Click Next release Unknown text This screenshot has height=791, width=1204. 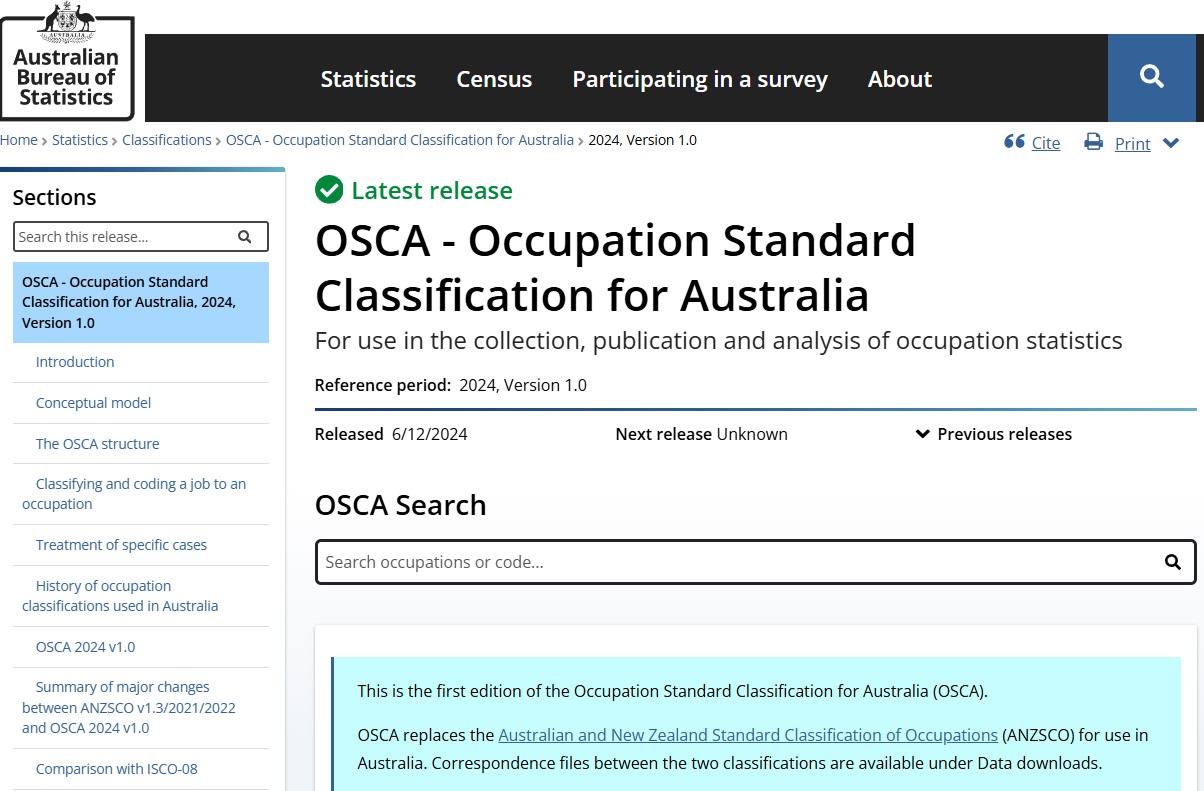(x=701, y=434)
